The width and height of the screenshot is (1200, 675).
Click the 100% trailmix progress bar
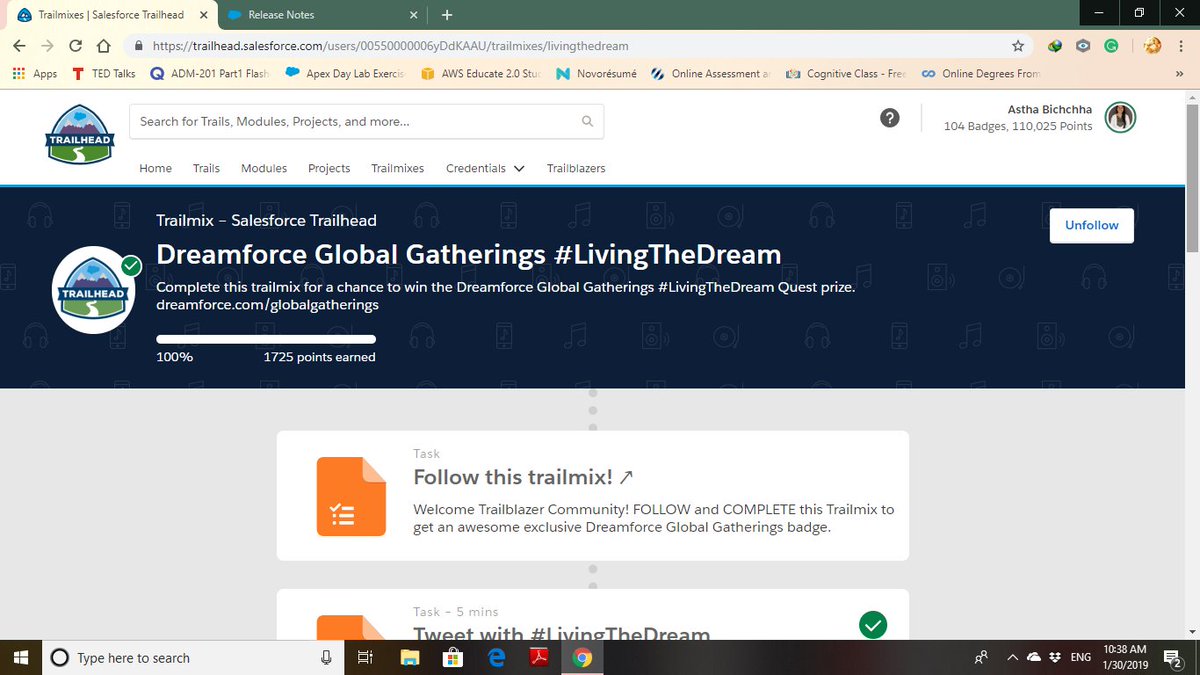[x=266, y=340]
